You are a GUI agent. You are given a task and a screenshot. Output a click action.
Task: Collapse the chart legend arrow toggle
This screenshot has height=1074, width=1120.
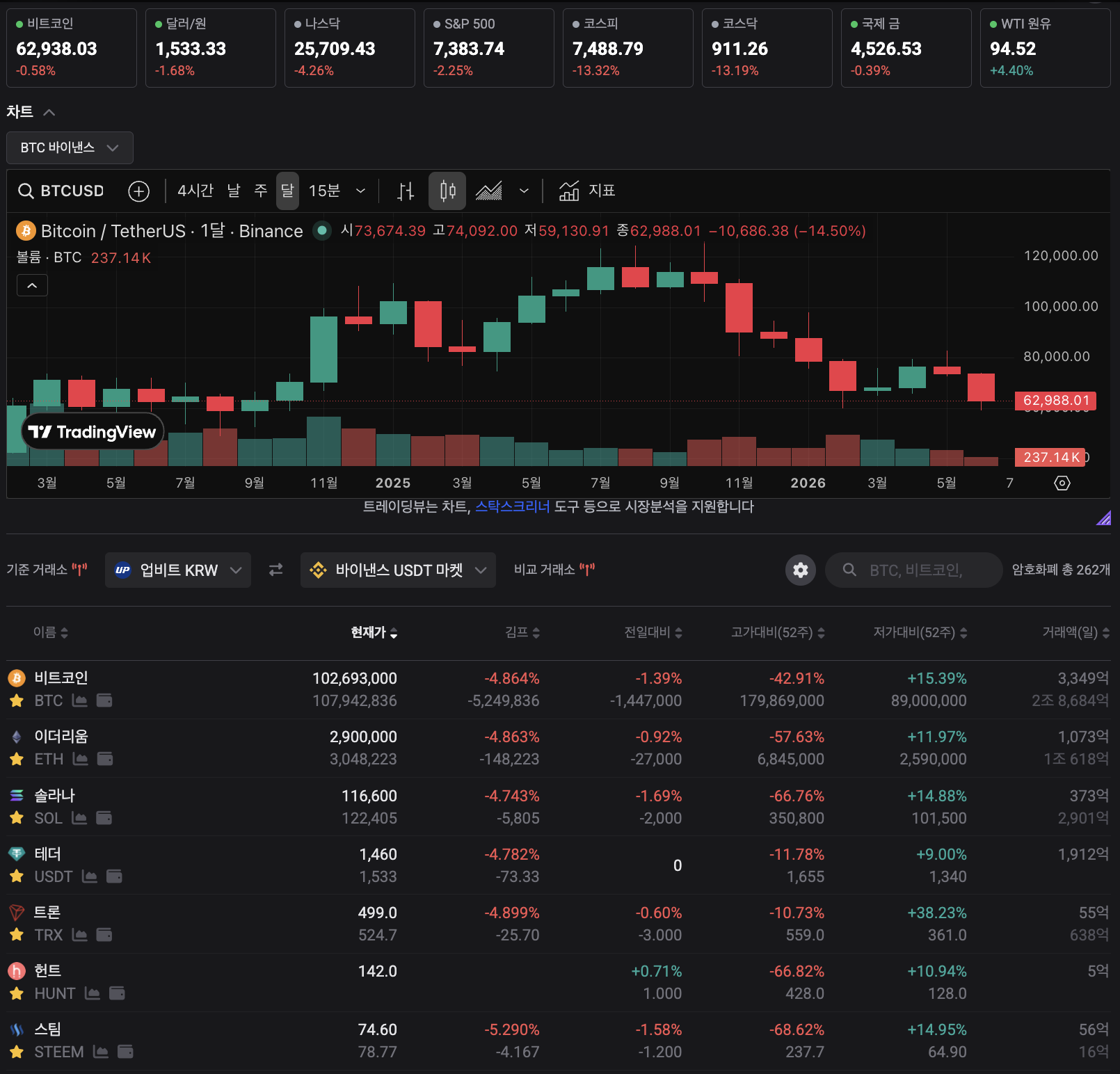pyautogui.click(x=32, y=285)
